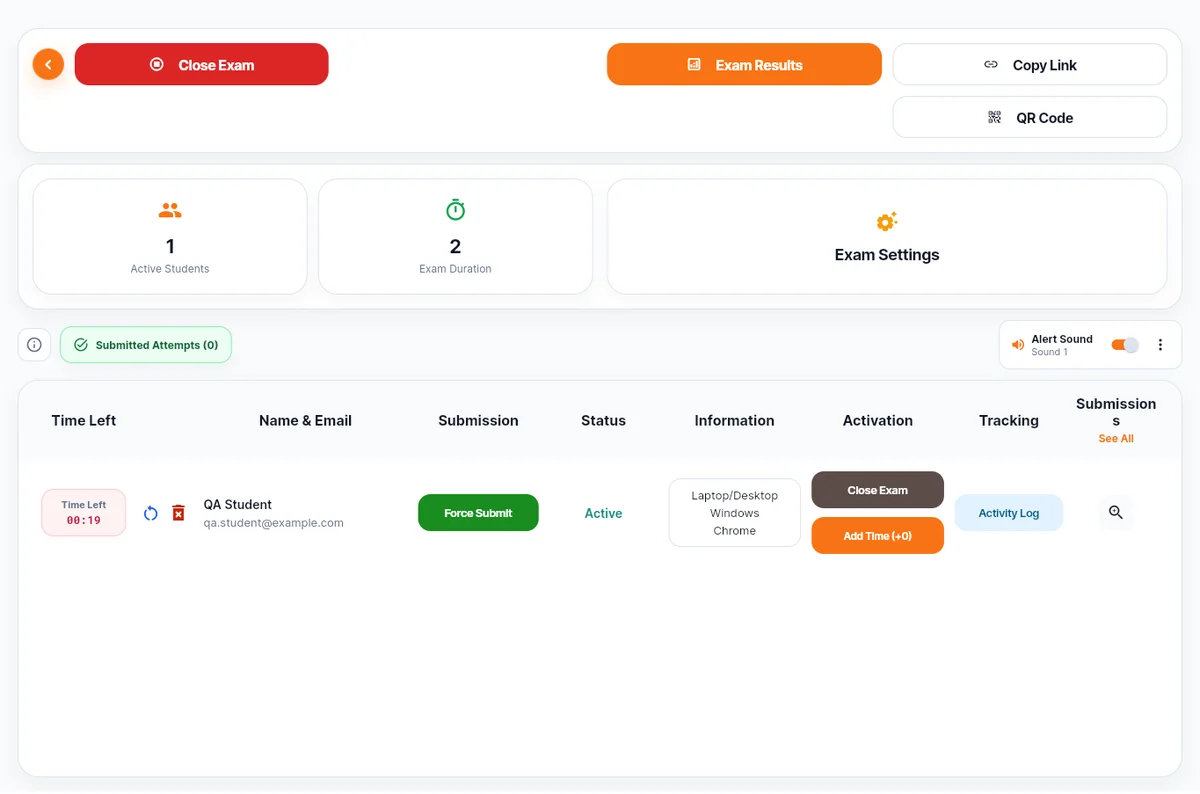Add Time (+0) for QA Student
This screenshot has height=794, width=1200.
tap(877, 536)
